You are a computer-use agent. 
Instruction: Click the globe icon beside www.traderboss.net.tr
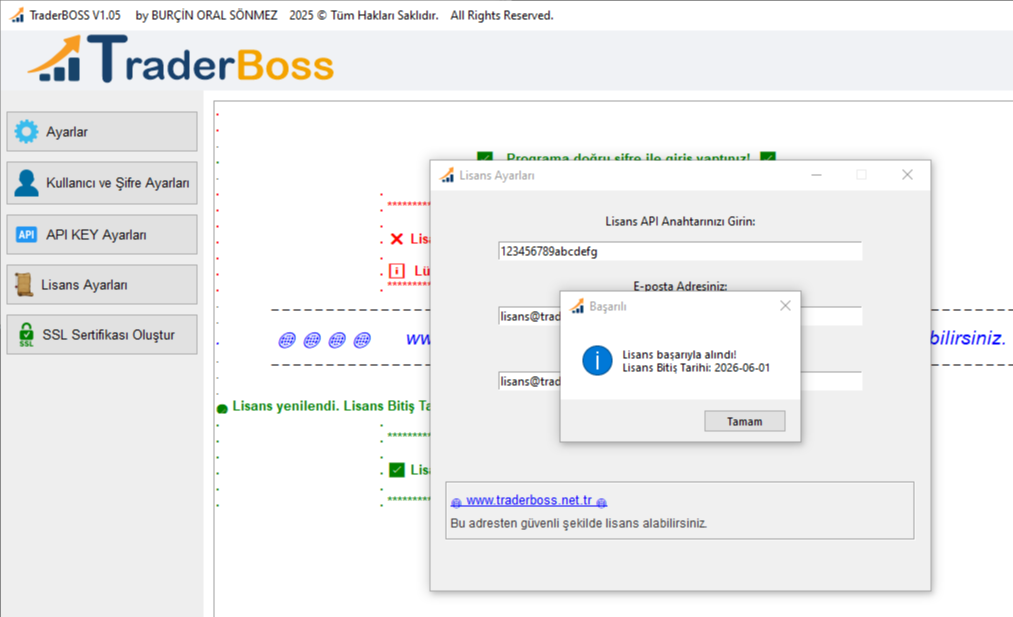[457, 501]
